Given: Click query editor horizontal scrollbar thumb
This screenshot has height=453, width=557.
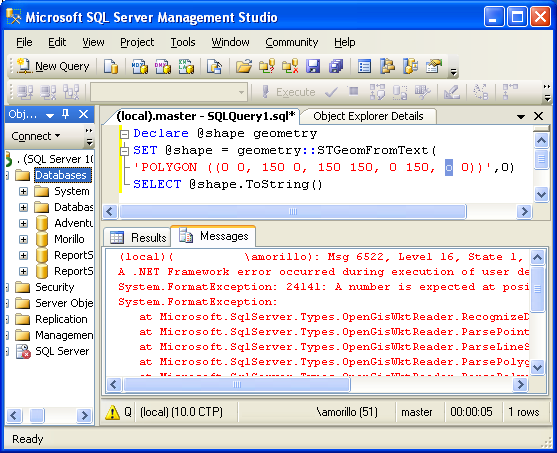Looking at the screenshot, I should (293, 211).
